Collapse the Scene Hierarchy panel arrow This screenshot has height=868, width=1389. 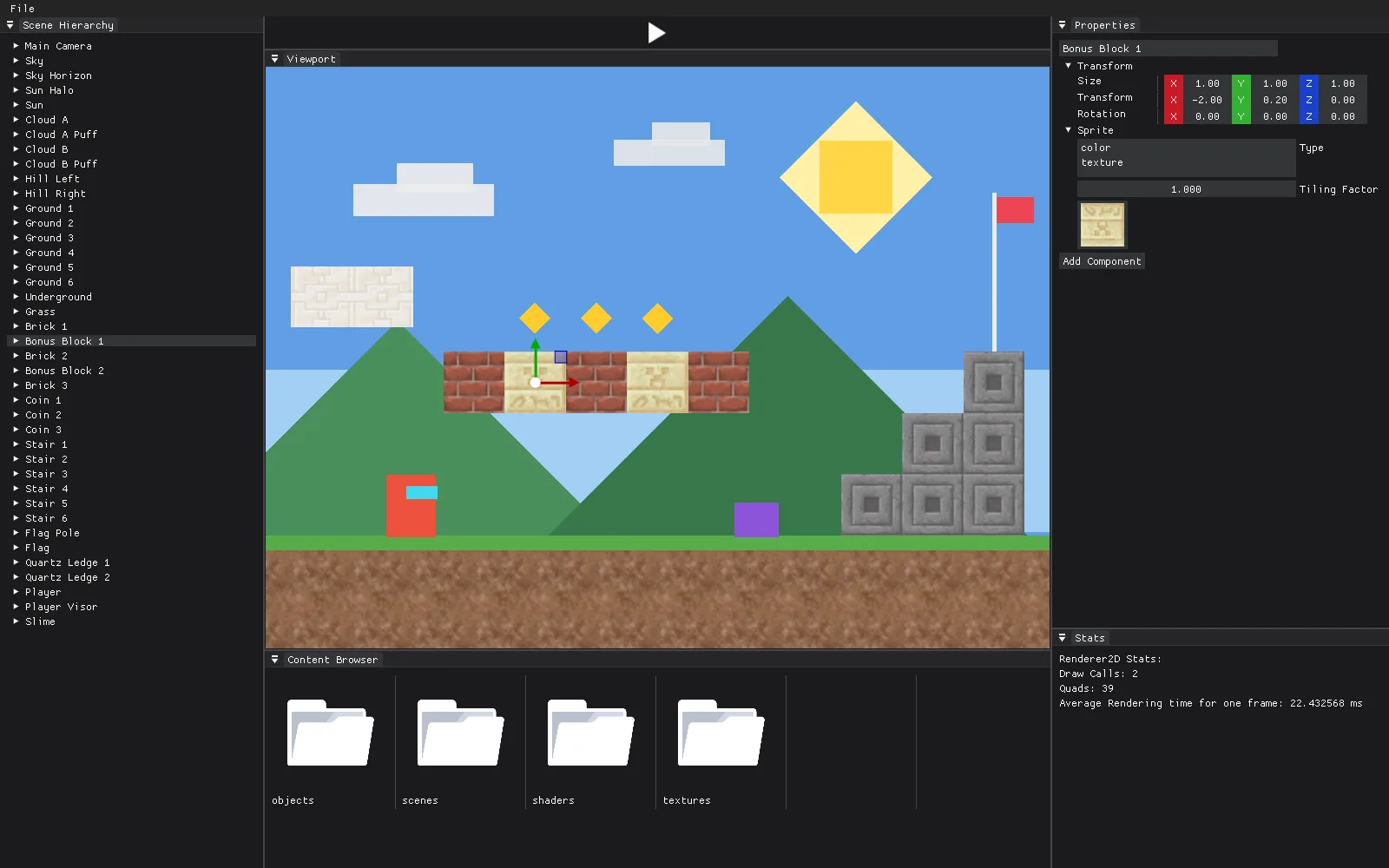[x=10, y=25]
